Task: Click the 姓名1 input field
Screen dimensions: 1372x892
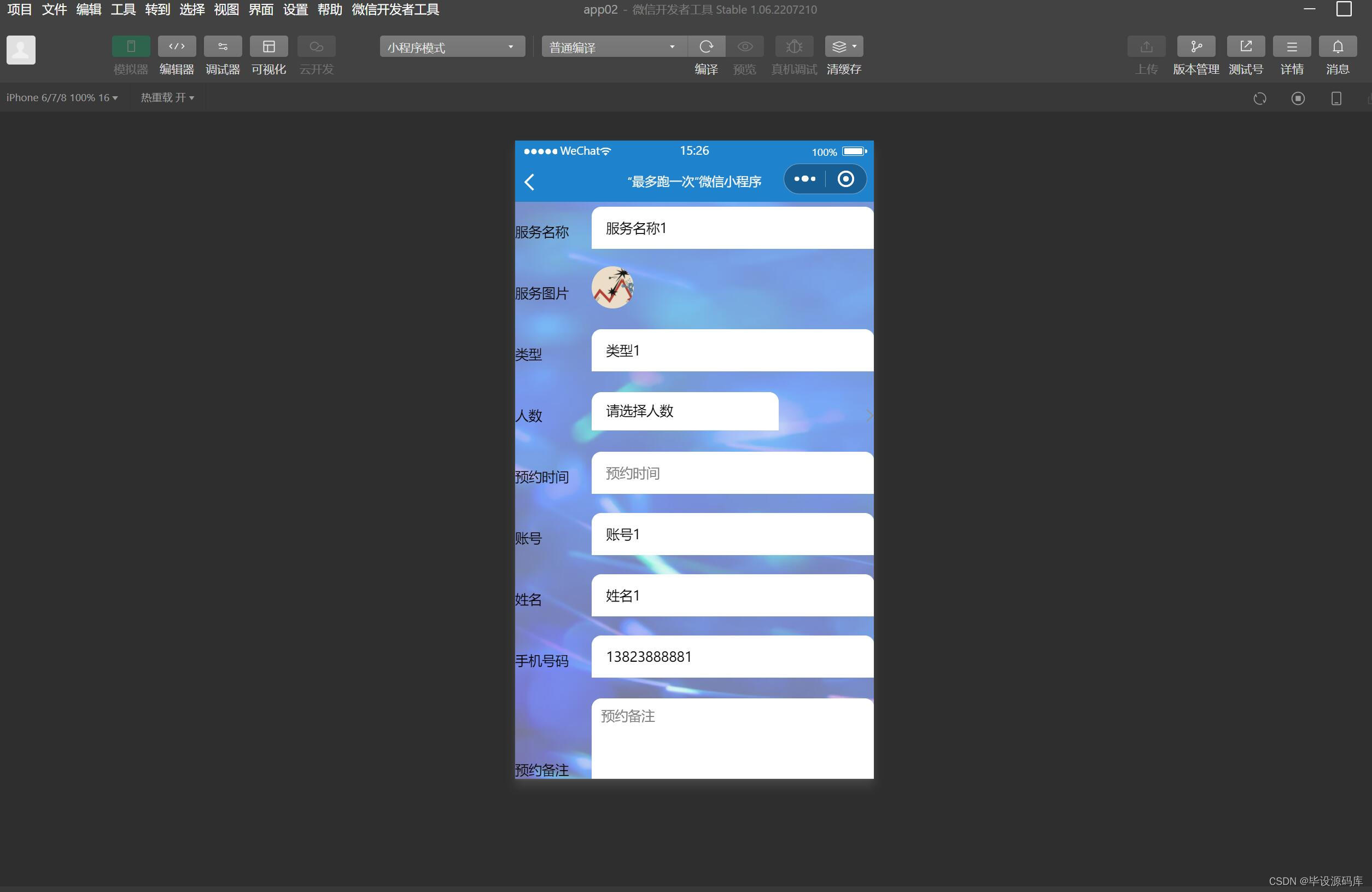Action: [732, 595]
